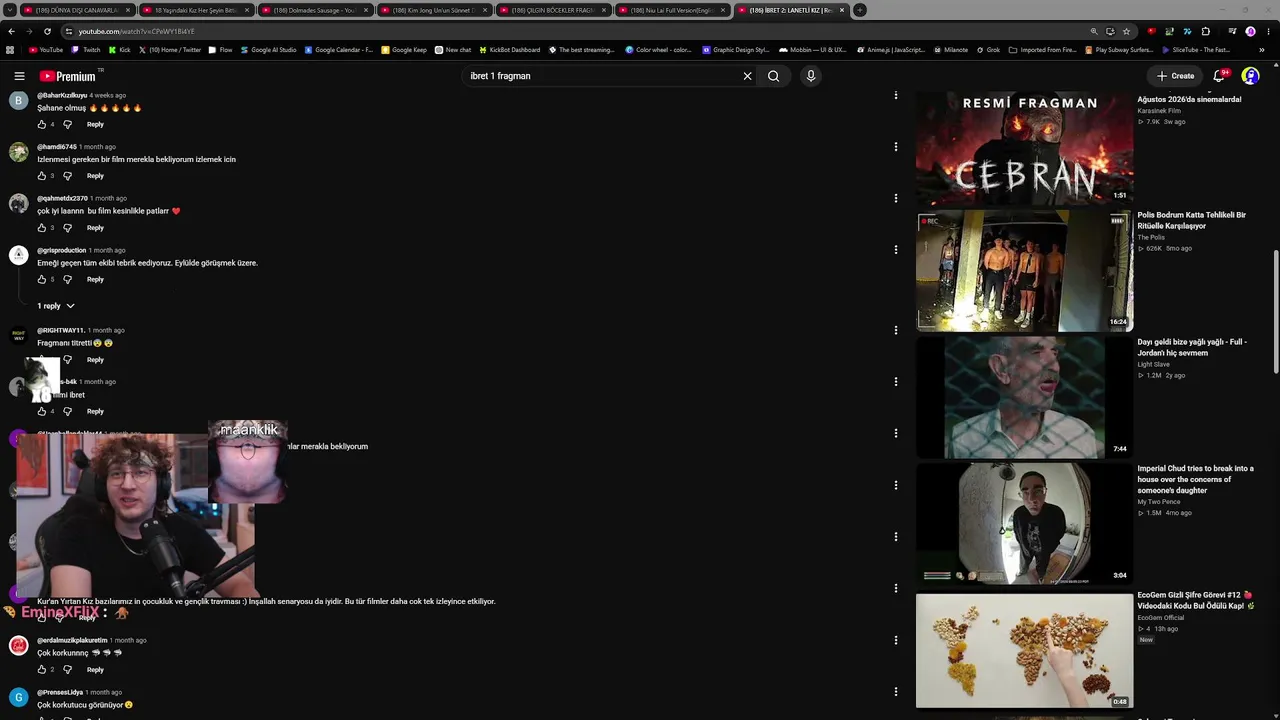This screenshot has width=1280, height=720.
Task: Open the browser zoom magnifier icon
Action: 1094,31
